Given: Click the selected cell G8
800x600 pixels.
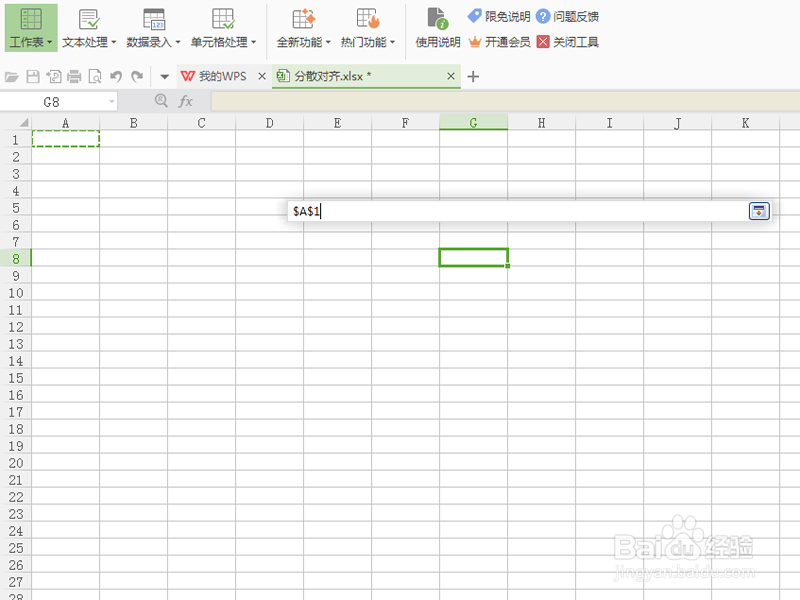Looking at the screenshot, I should tap(473, 258).
